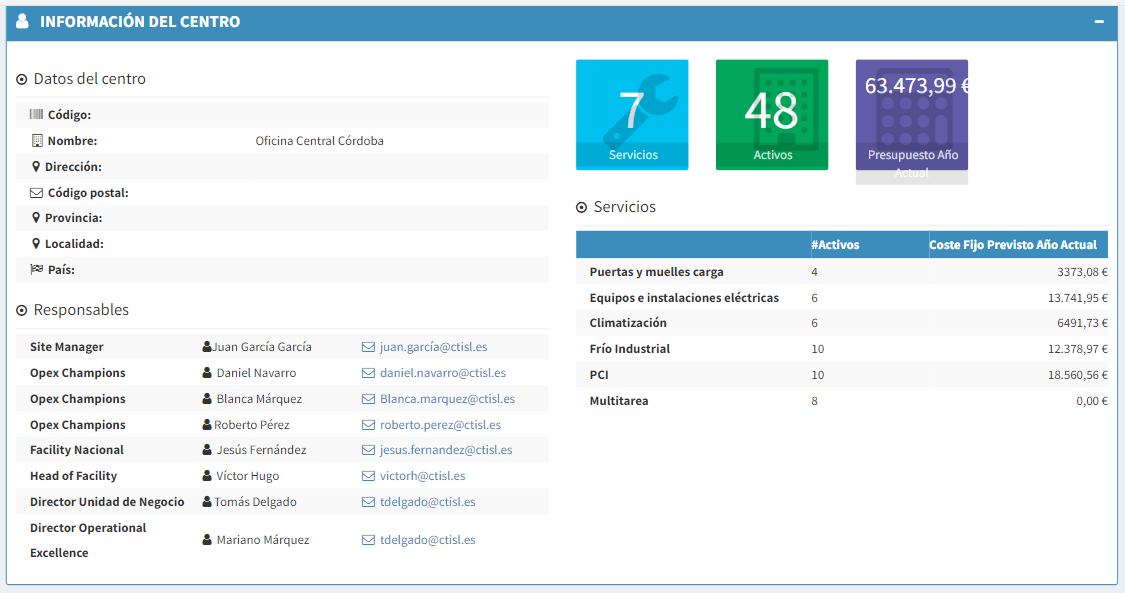Image resolution: width=1125 pixels, height=593 pixels.
Task: Click the #Activos column header
Action: tap(835, 245)
